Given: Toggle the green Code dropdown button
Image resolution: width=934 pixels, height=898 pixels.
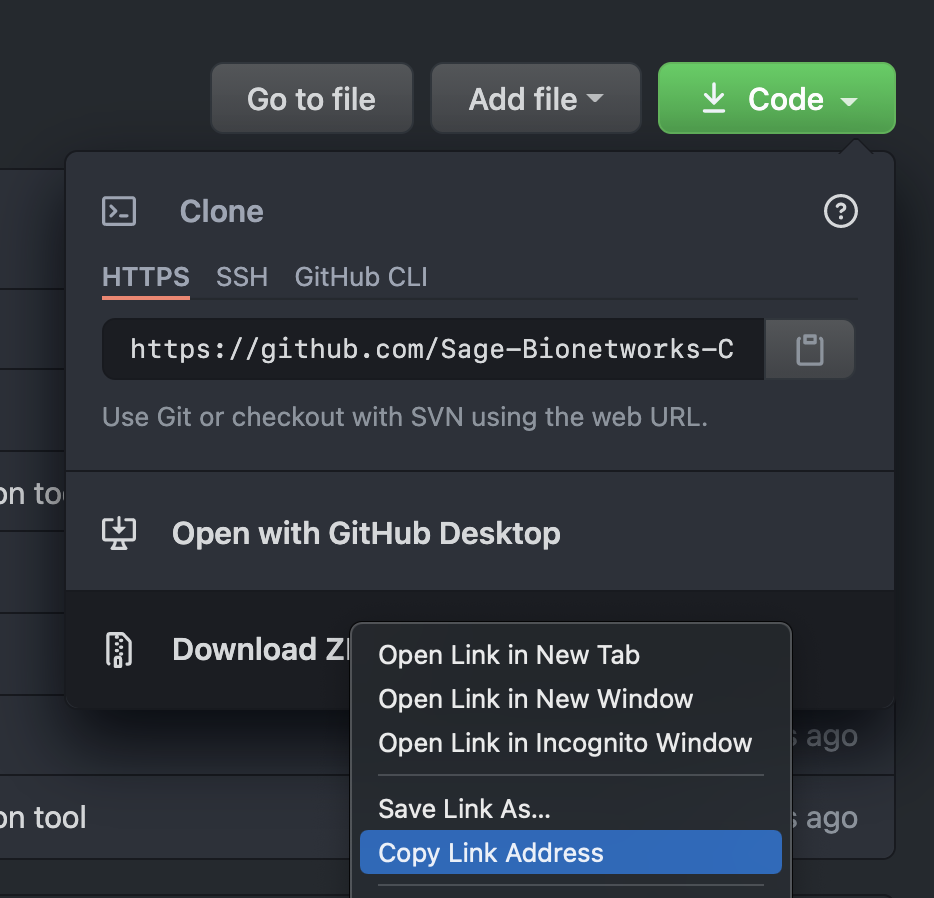Looking at the screenshot, I should point(777,98).
